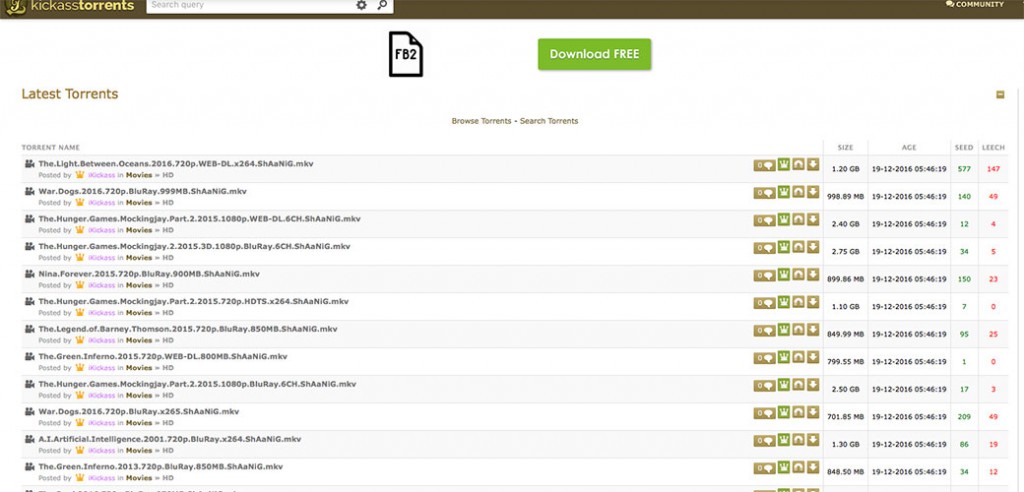Screen dimensions: 1024x492
Task: Open comments on Green.Inferno.2013 850MB torrent
Action: pos(764,468)
